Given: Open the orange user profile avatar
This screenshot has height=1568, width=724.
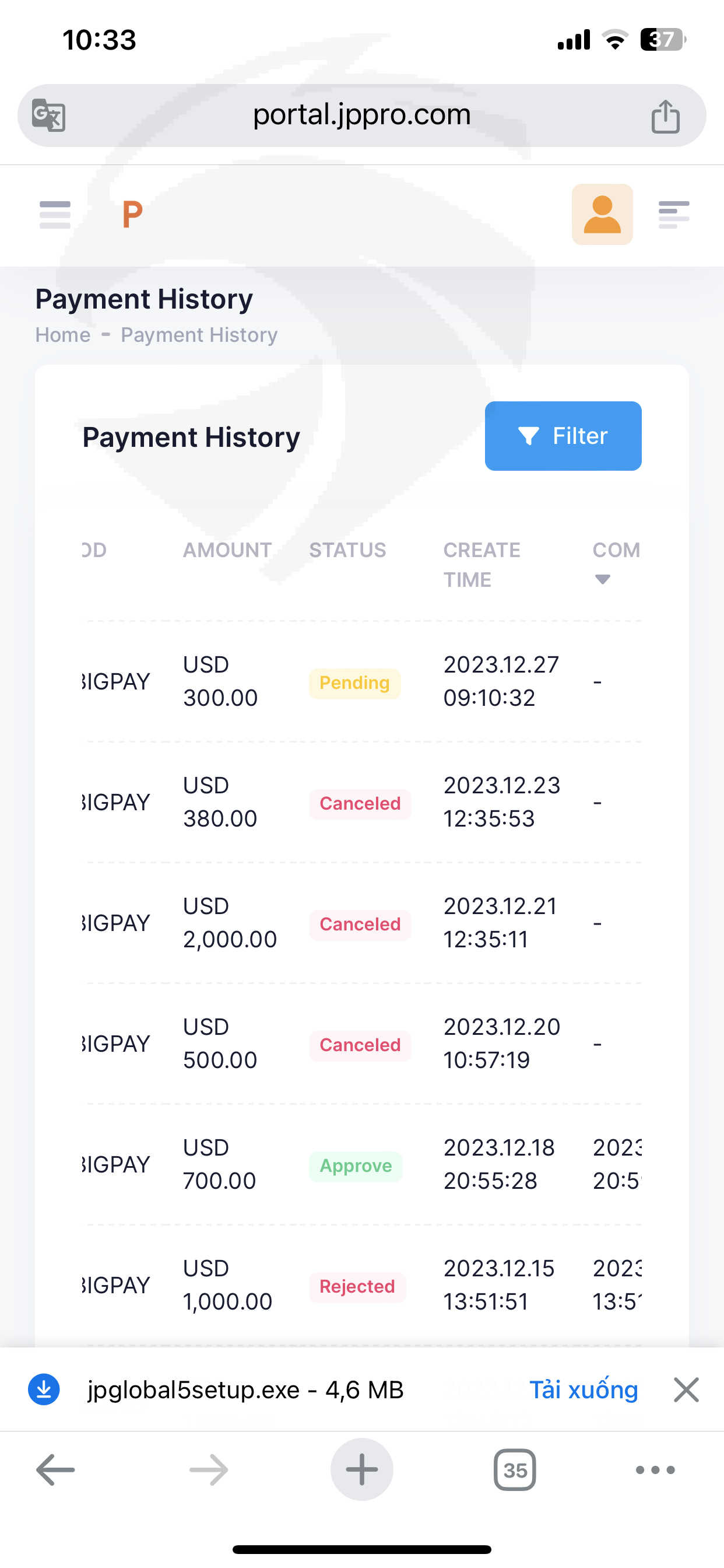Looking at the screenshot, I should (602, 214).
